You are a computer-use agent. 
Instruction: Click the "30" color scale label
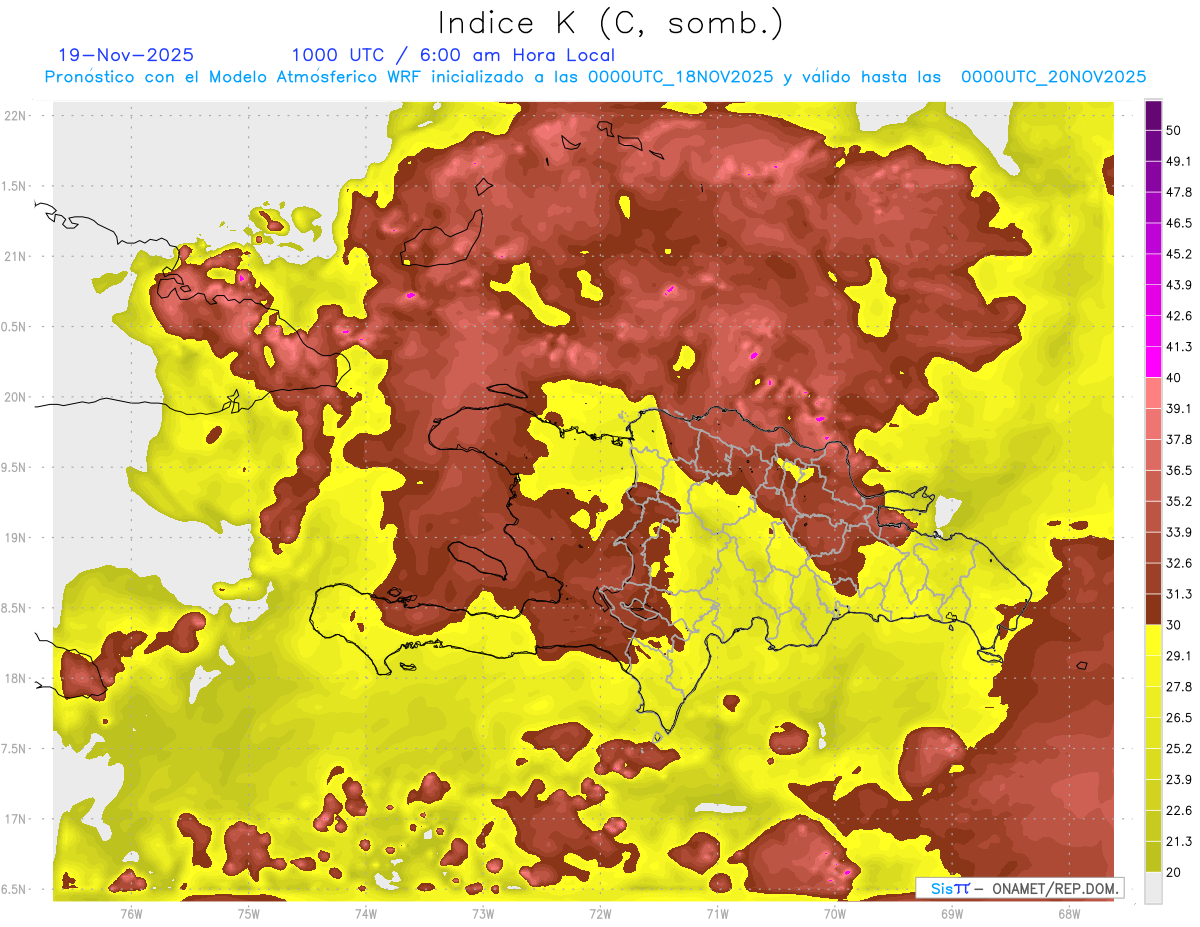point(1174,625)
